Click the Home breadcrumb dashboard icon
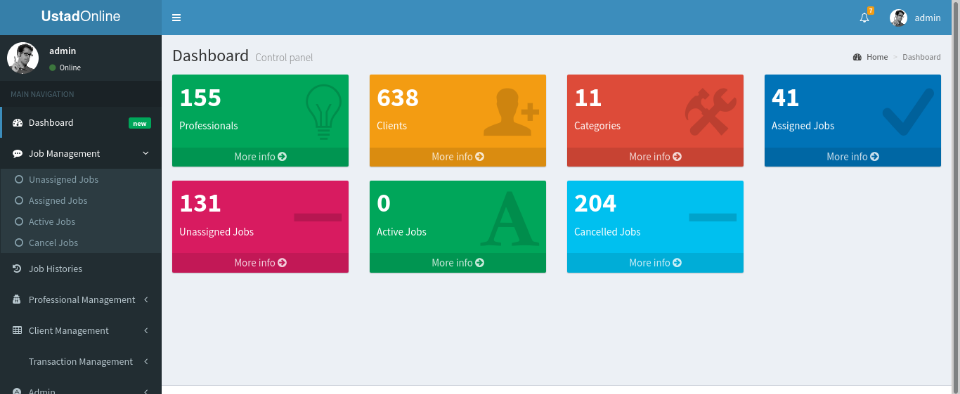This screenshot has width=960, height=394. 857,57
